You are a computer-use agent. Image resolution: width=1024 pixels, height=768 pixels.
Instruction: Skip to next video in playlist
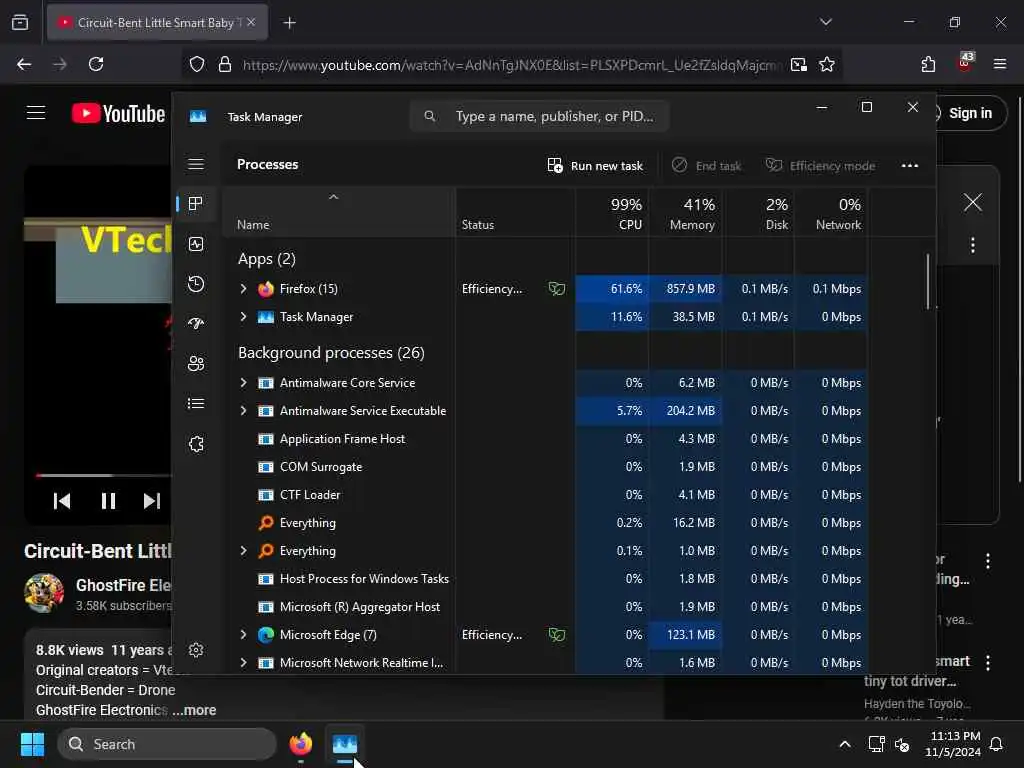click(152, 501)
